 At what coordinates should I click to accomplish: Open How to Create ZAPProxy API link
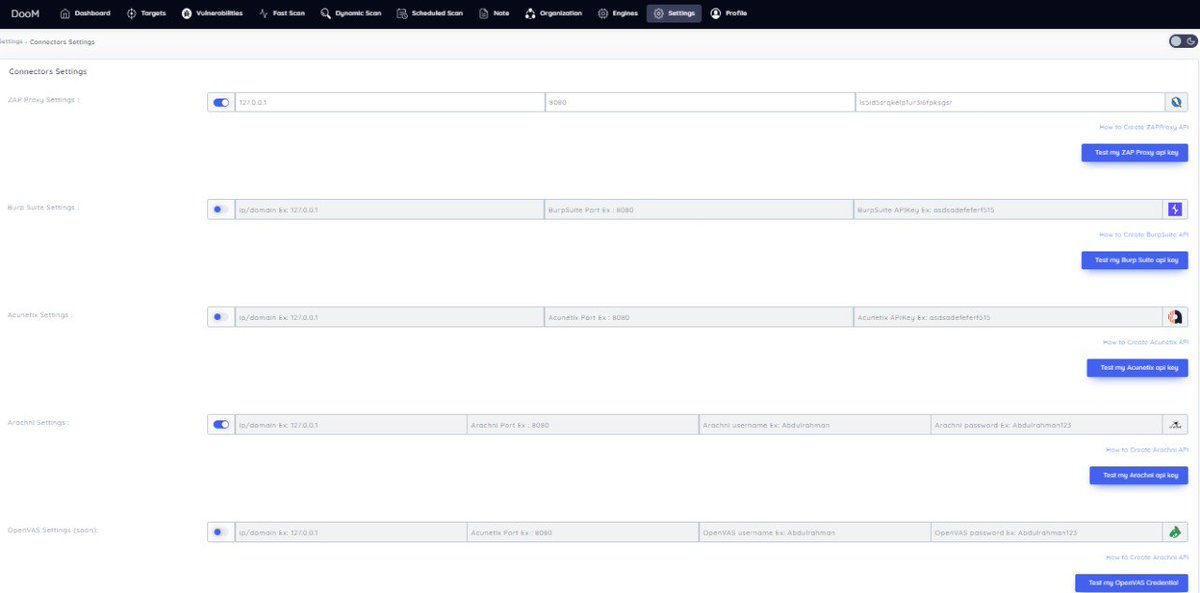point(1144,127)
